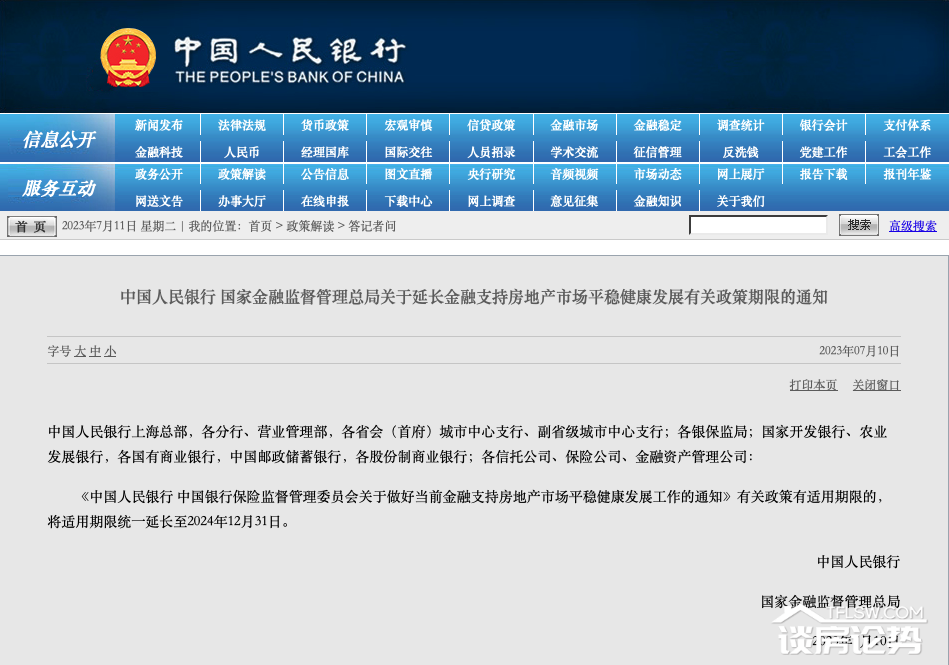Go to 图文直播
The width and height of the screenshot is (949, 665).
point(408,174)
